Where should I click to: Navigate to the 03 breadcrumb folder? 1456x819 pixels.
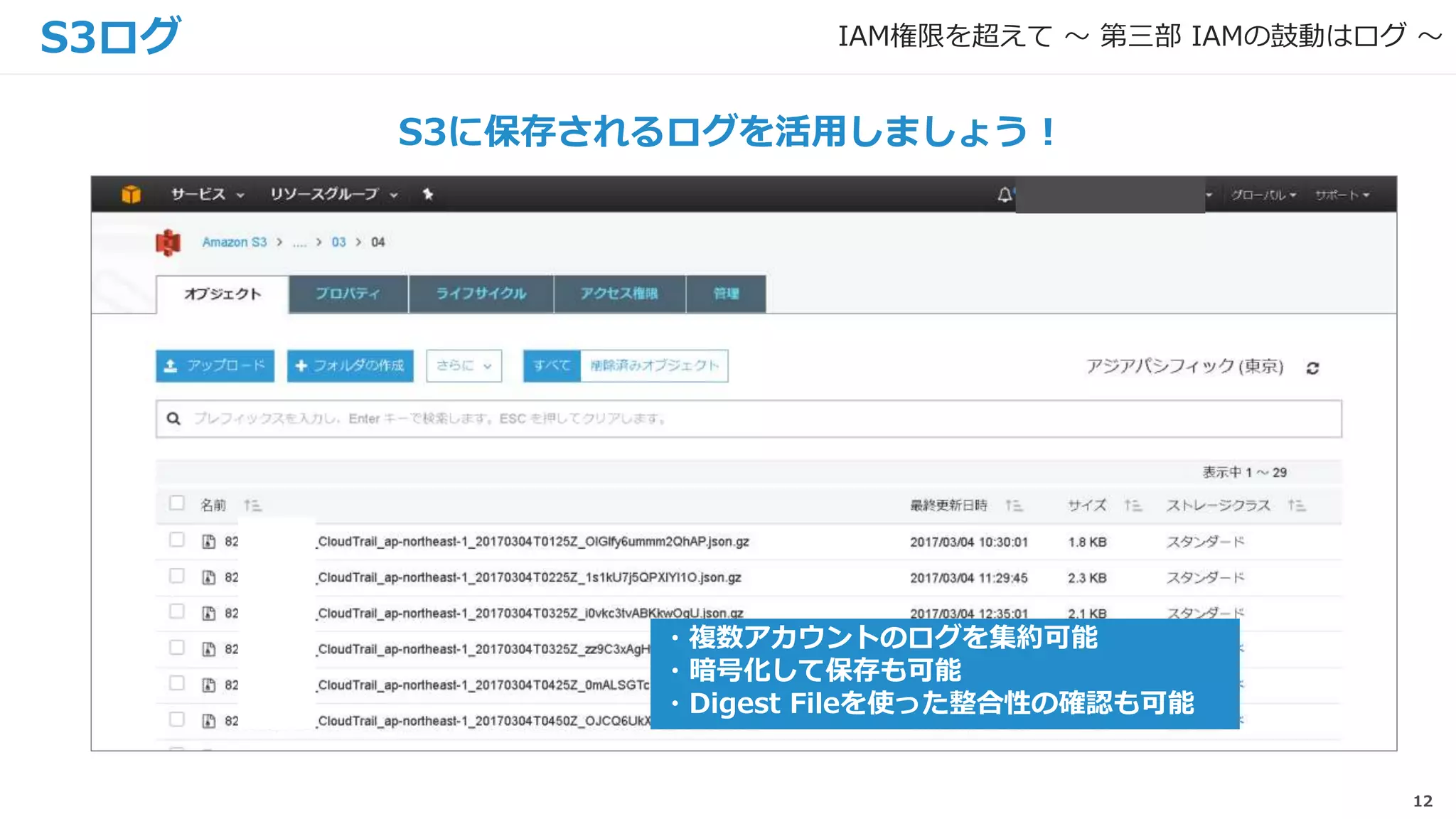tap(338, 242)
